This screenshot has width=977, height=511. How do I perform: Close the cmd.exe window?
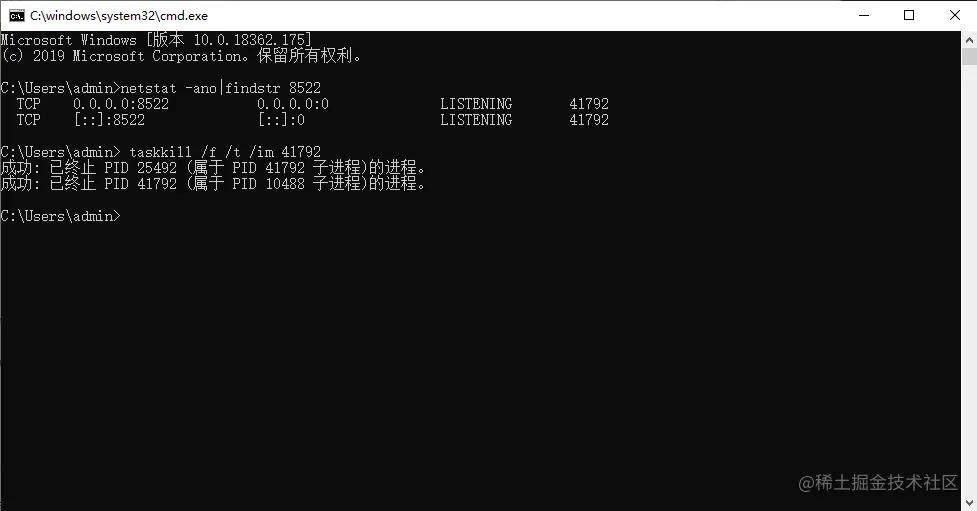tap(955, 16)
